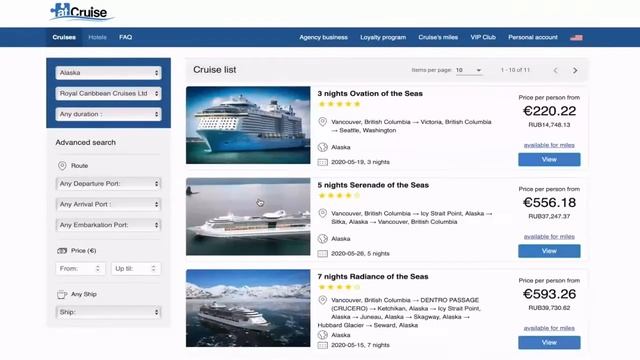The image size is (640, 360).
Task: Click the calendar icon next to 2020-05-26
Action: pyautogui.click(x=322, y=253)
